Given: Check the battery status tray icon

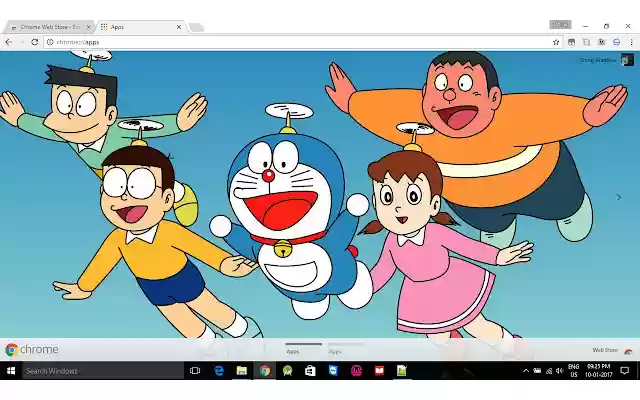Looking at the screenshot, I should pyautogui.click(x=538, y=371).
